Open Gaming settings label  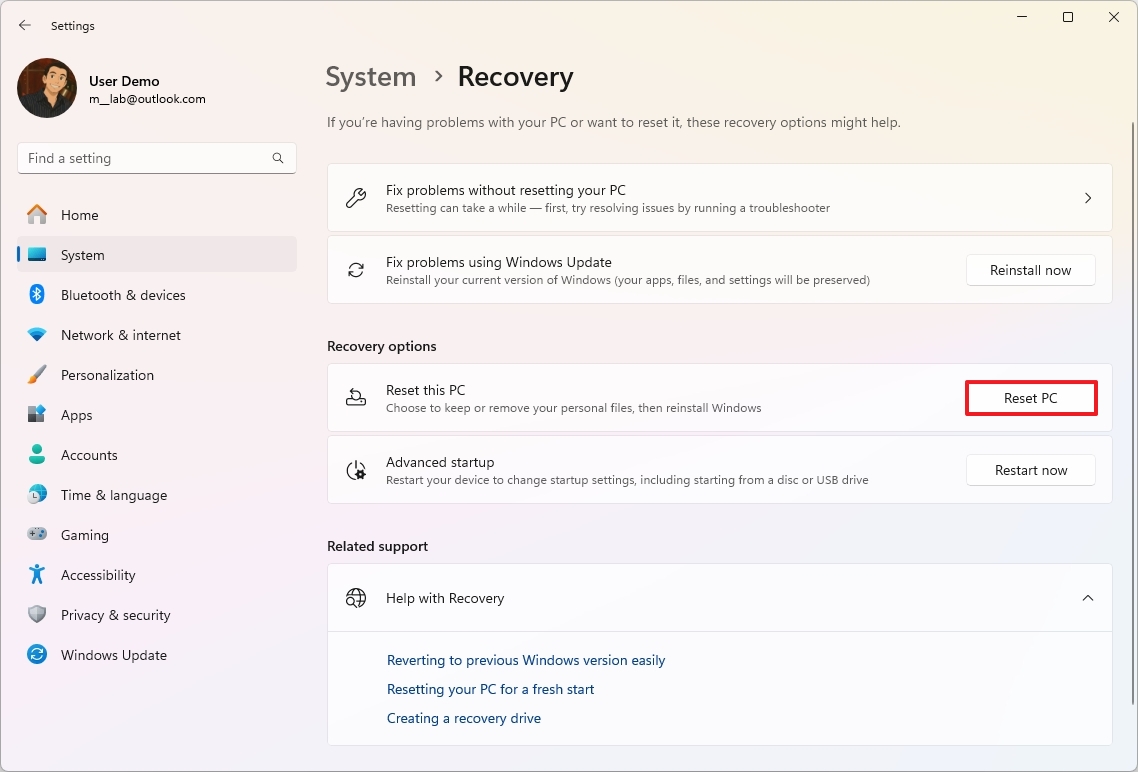85,535
